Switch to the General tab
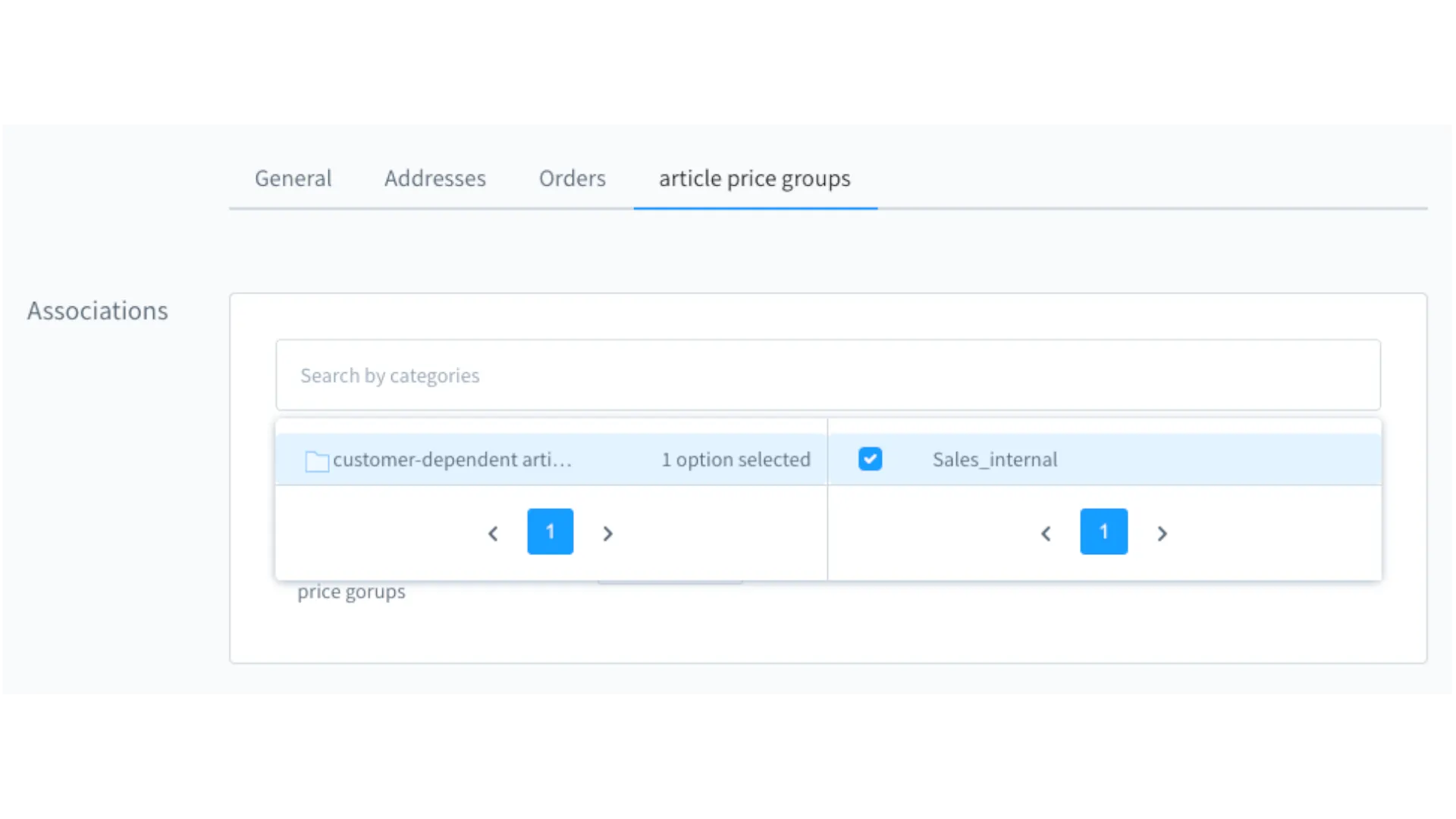 click(293, 178)
